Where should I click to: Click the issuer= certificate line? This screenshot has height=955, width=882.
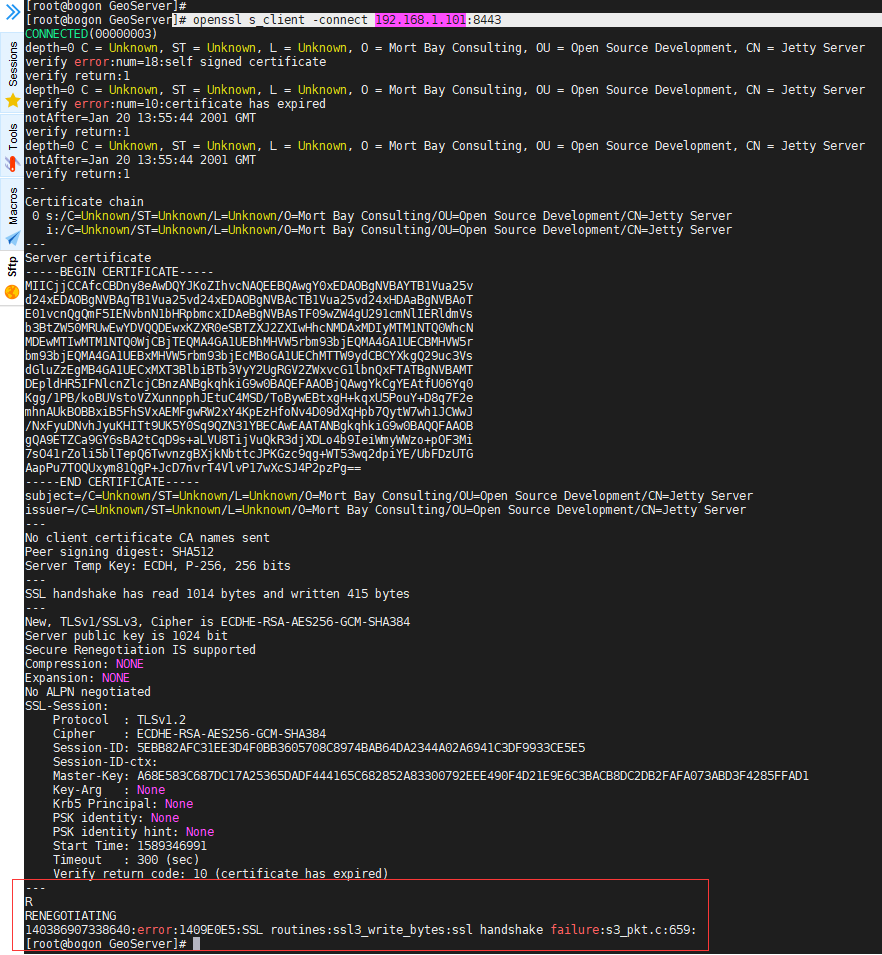click(385, 510)
